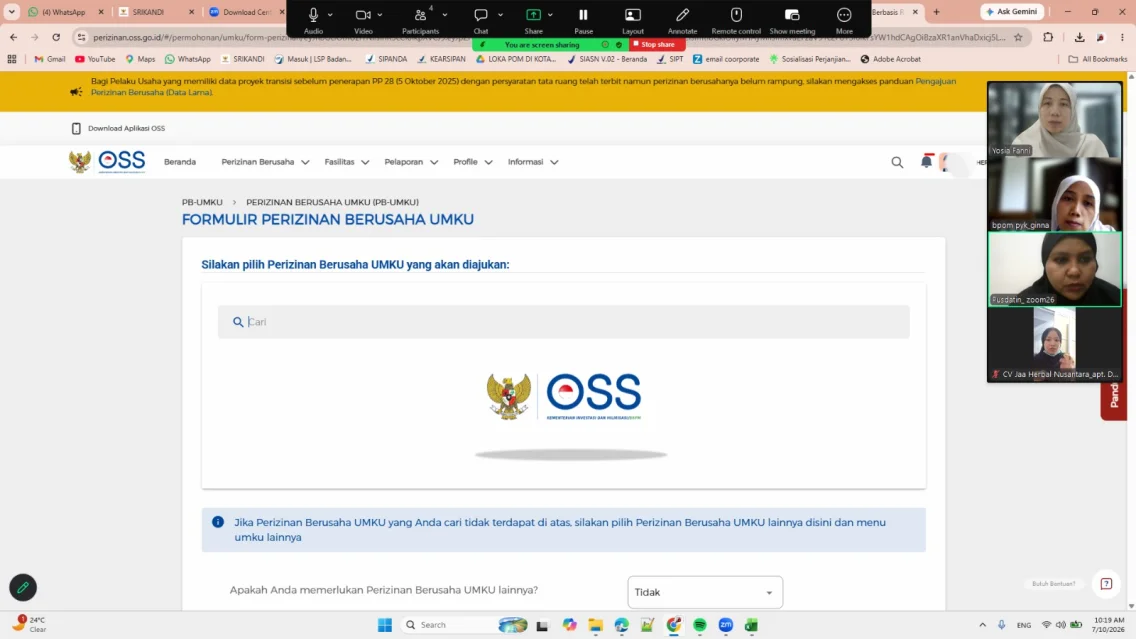Image resolution: width=1136 pixels, height=639 pixels.
Task: Expand Share options arrow in Zoom toolbar
Action: [551, 14]
